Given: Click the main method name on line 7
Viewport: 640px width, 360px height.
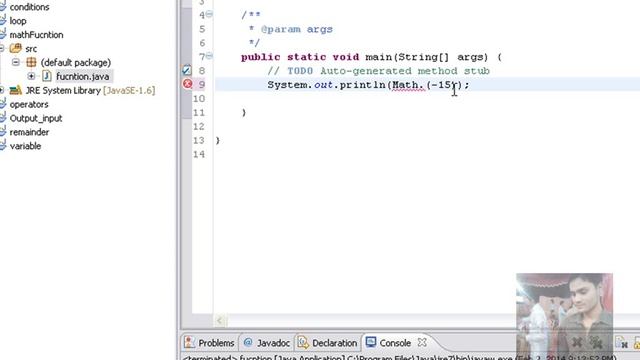Looking at the screenshot, I should point(378,57).
